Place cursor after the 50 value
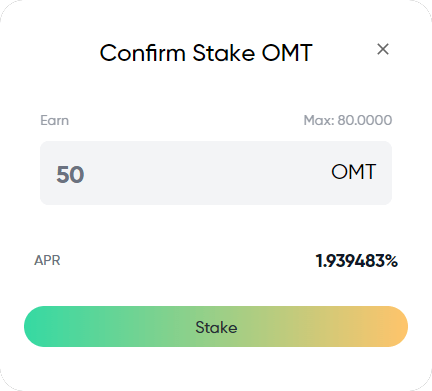 [87, 174]
